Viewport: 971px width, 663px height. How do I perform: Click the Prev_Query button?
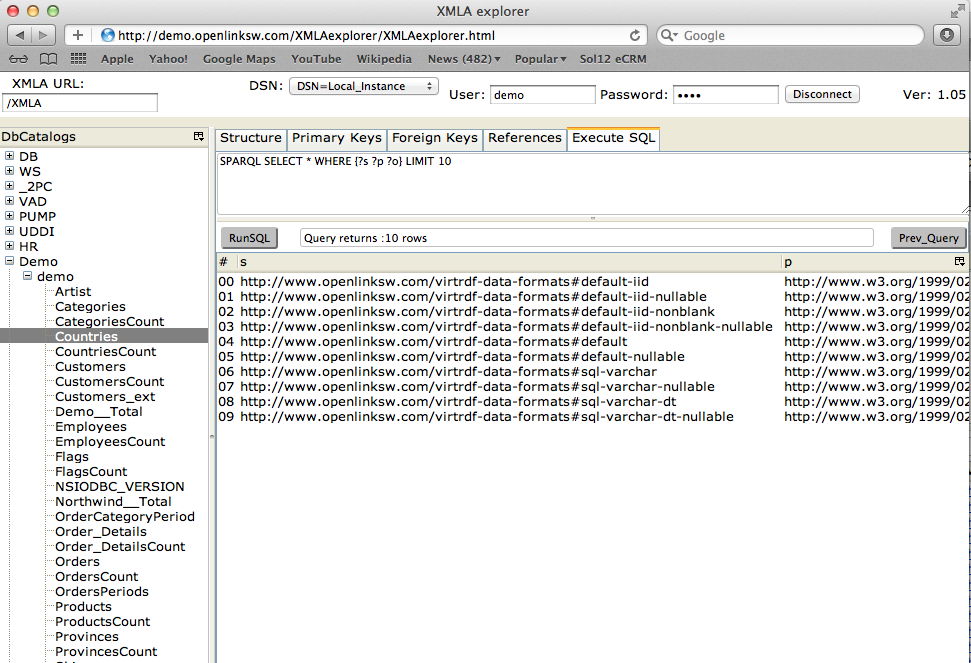(x=928, y=238)
